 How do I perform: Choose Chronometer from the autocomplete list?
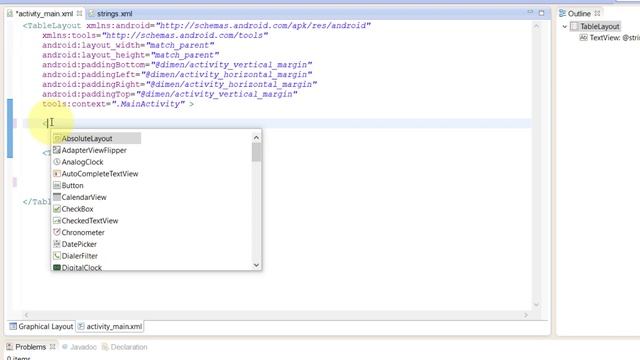tap(83, 233)
